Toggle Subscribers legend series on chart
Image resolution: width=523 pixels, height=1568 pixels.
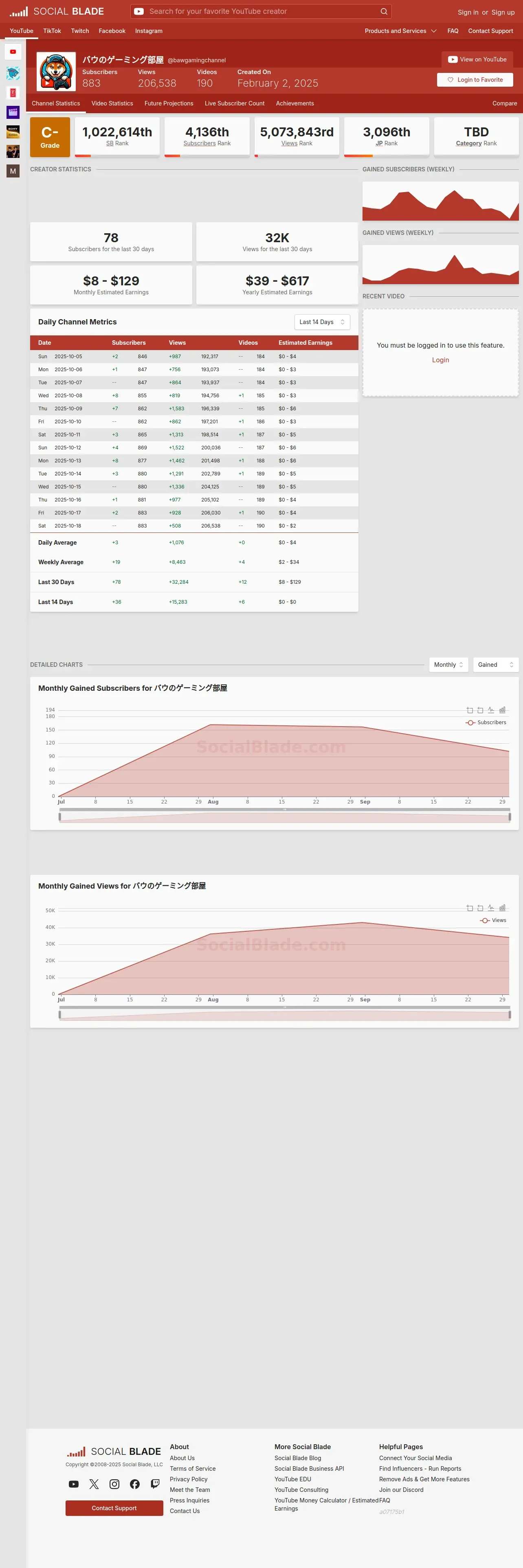click(486, 723)
